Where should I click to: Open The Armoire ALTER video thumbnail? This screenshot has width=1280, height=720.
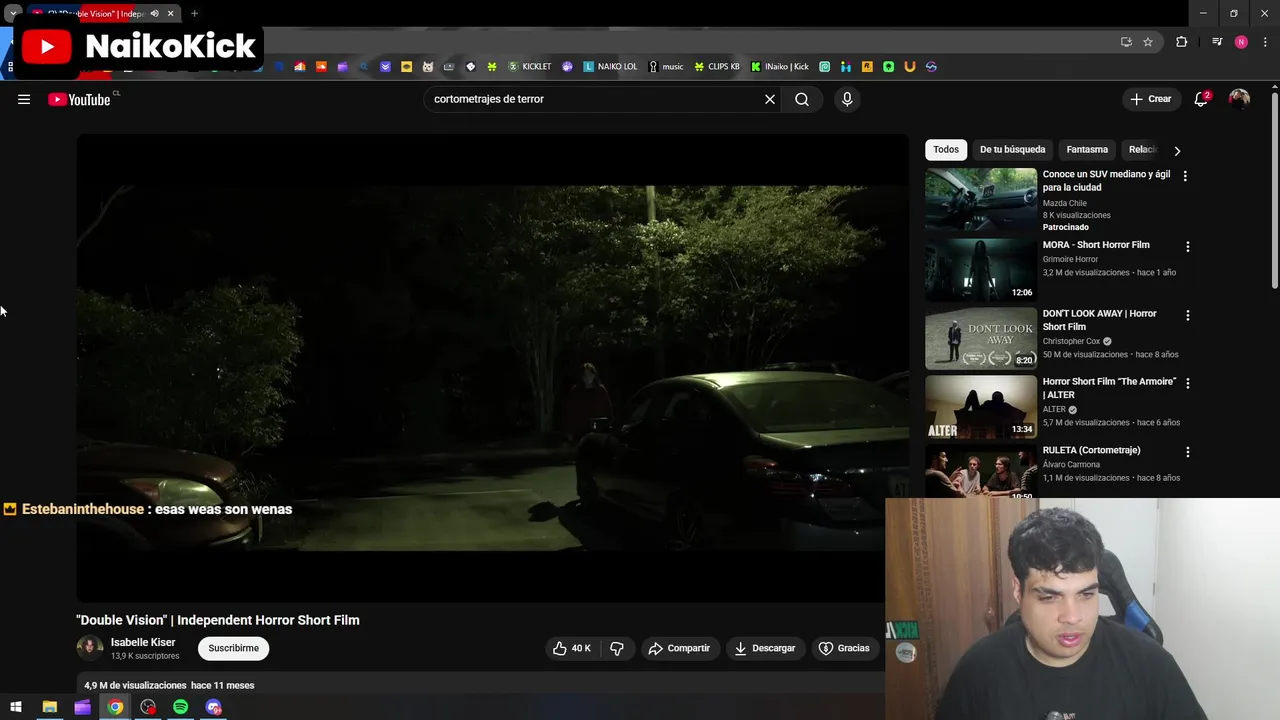[x=981, y=406]
